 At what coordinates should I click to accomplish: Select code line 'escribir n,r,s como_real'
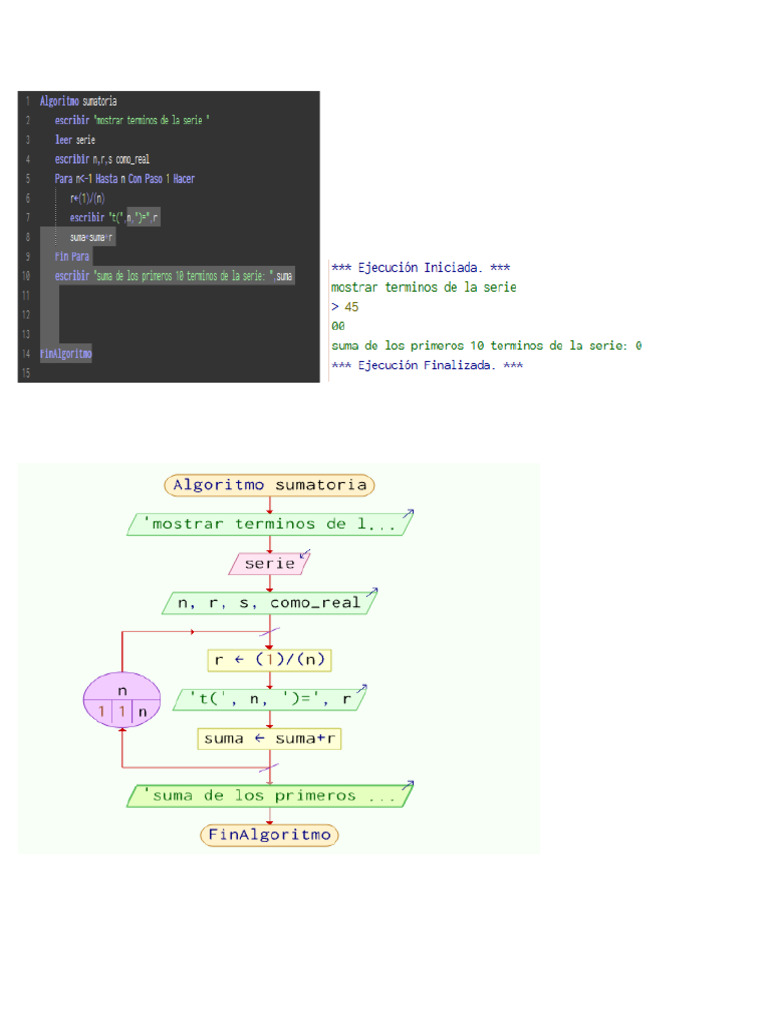point(102,159)
